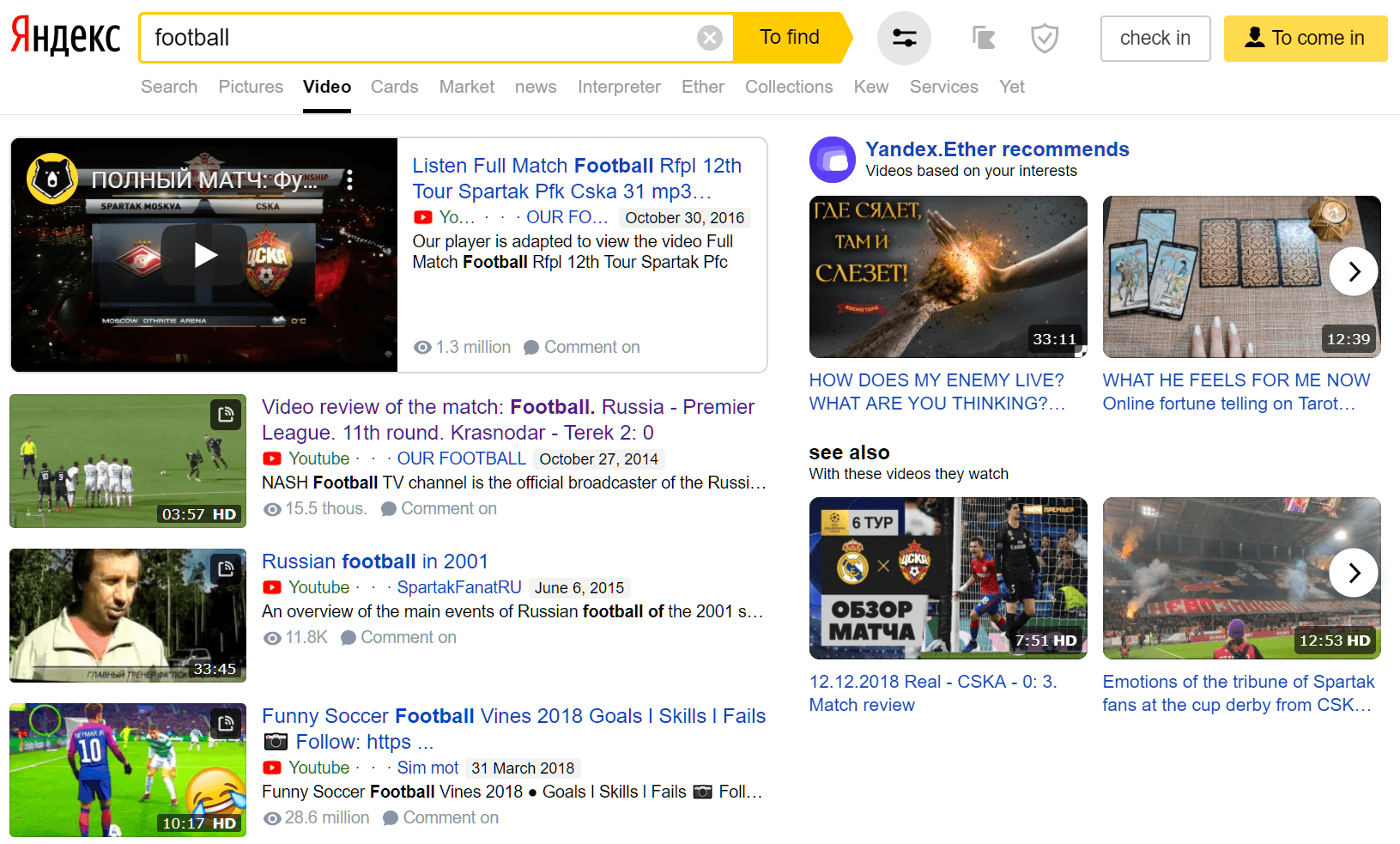Open the collections bookmark icon
This screenshot has width=1400, height=844.
pos(984,38)
